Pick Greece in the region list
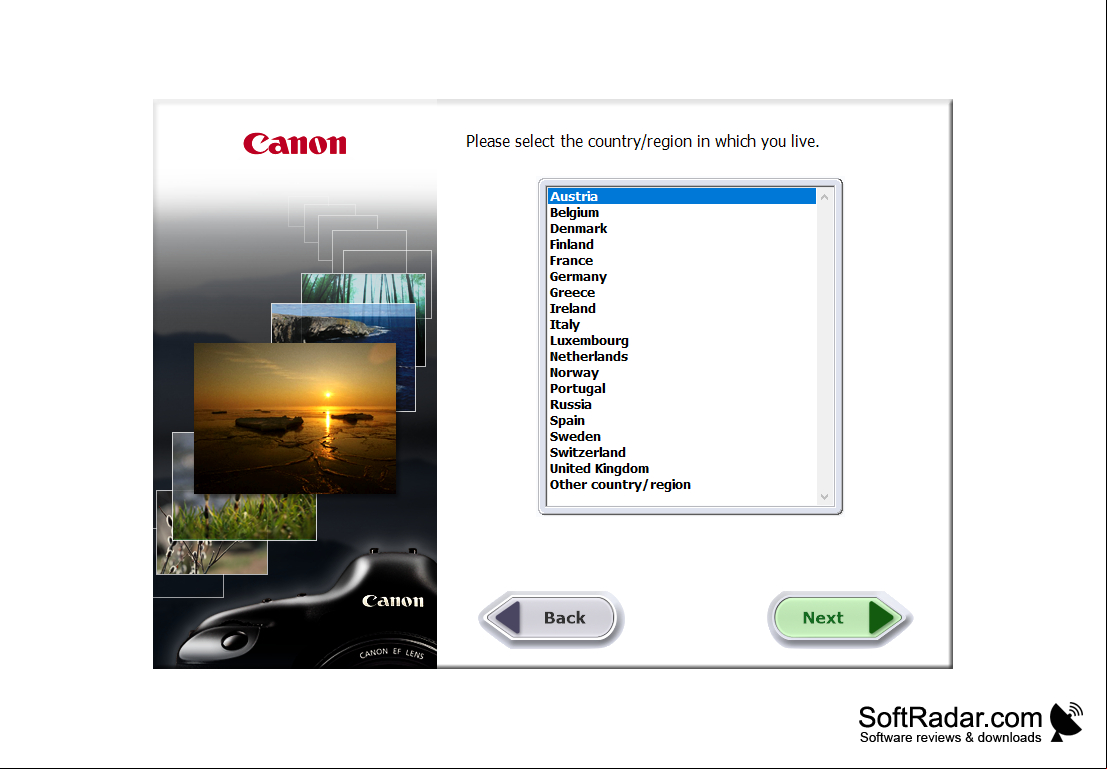The image size is (1107, 769). 681,292
